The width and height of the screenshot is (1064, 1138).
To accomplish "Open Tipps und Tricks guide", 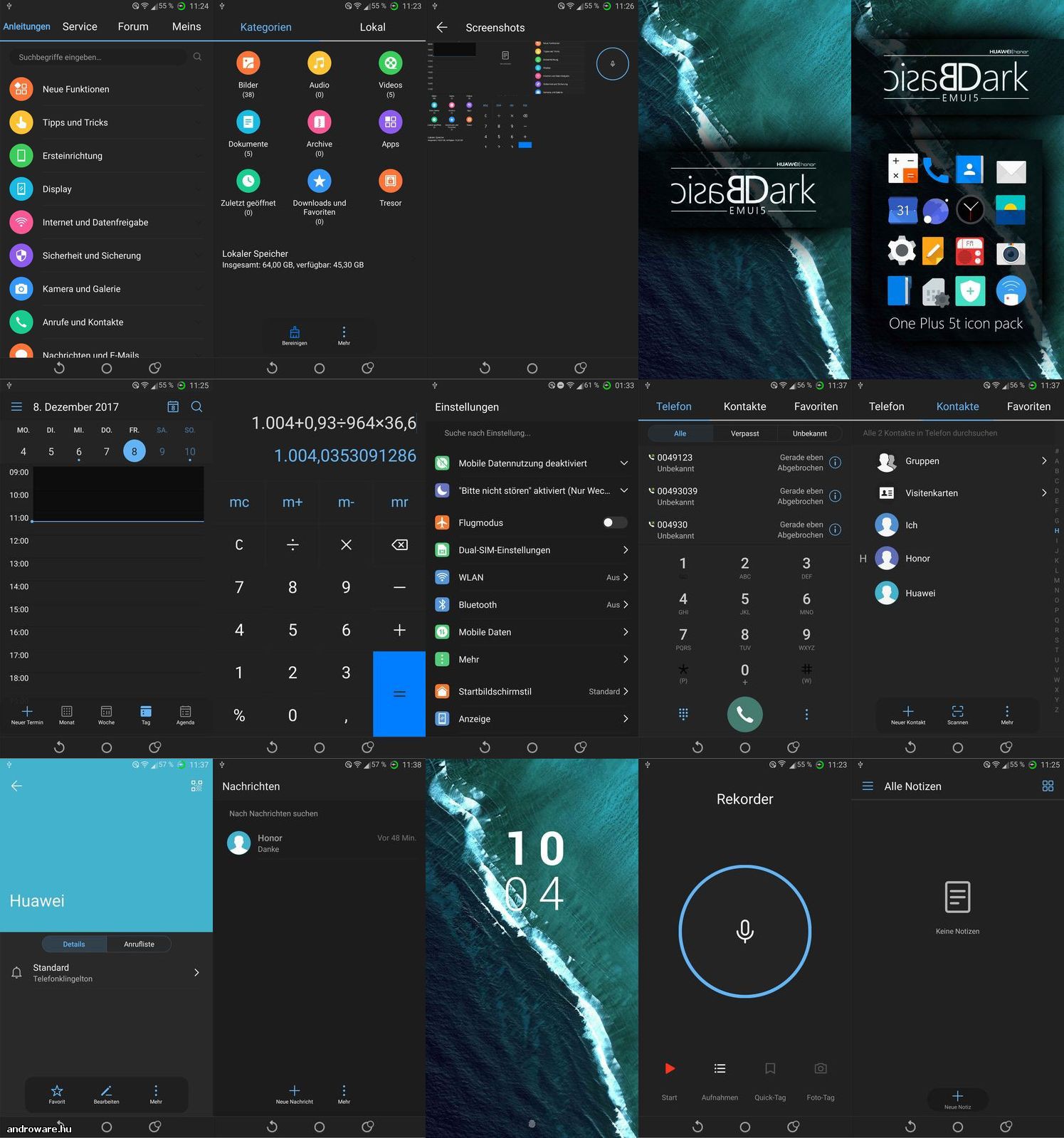I will point(107,122).
